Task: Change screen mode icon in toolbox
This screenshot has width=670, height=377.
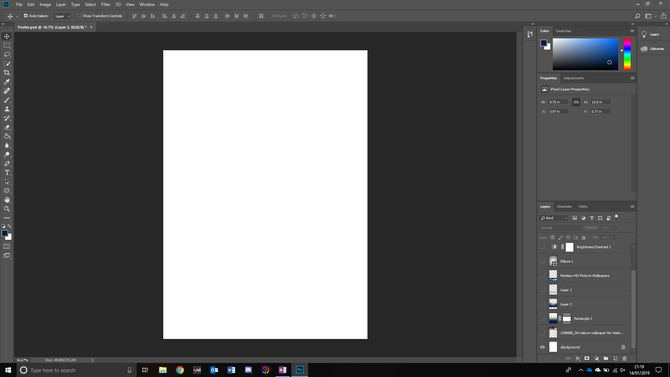Action: pos(7,256)
